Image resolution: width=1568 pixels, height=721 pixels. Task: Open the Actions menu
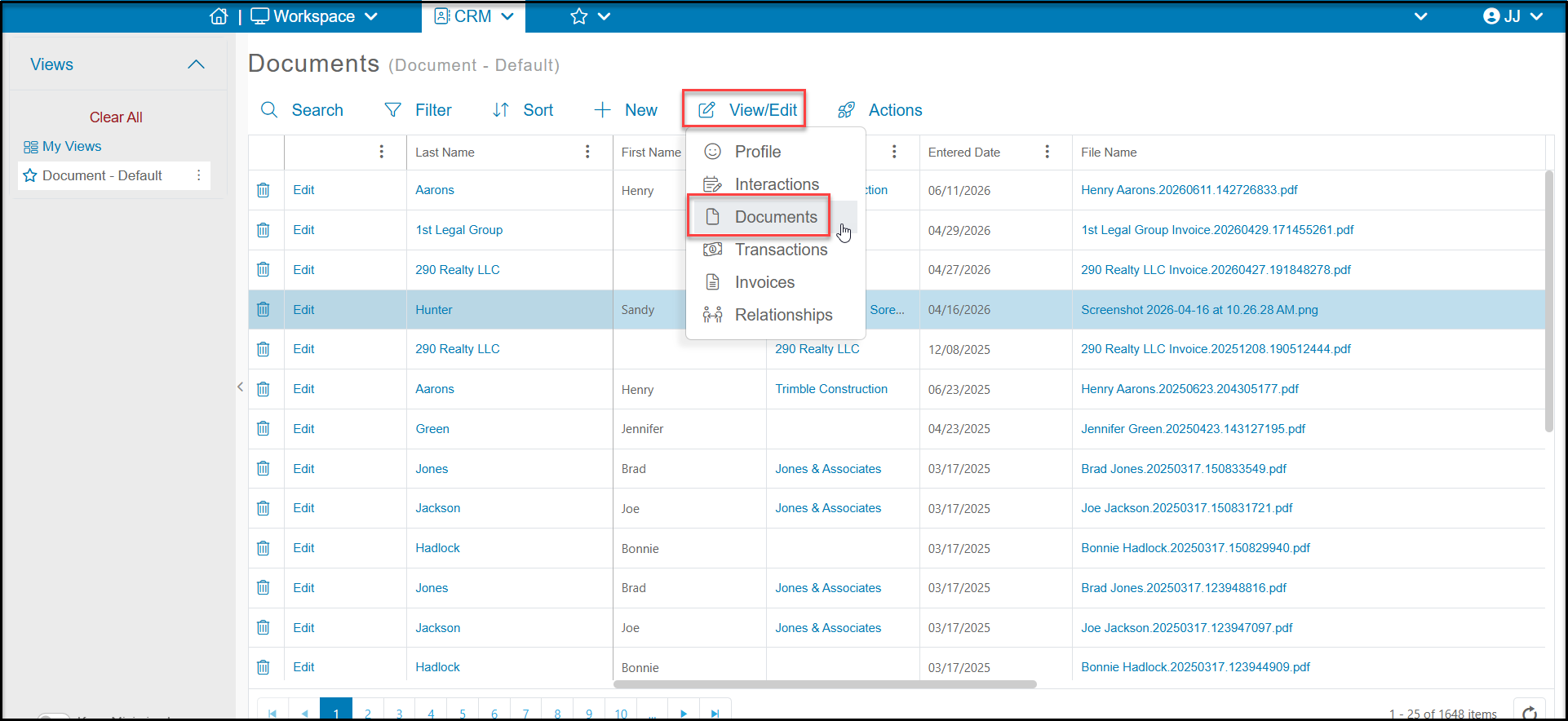click(879, 110)
